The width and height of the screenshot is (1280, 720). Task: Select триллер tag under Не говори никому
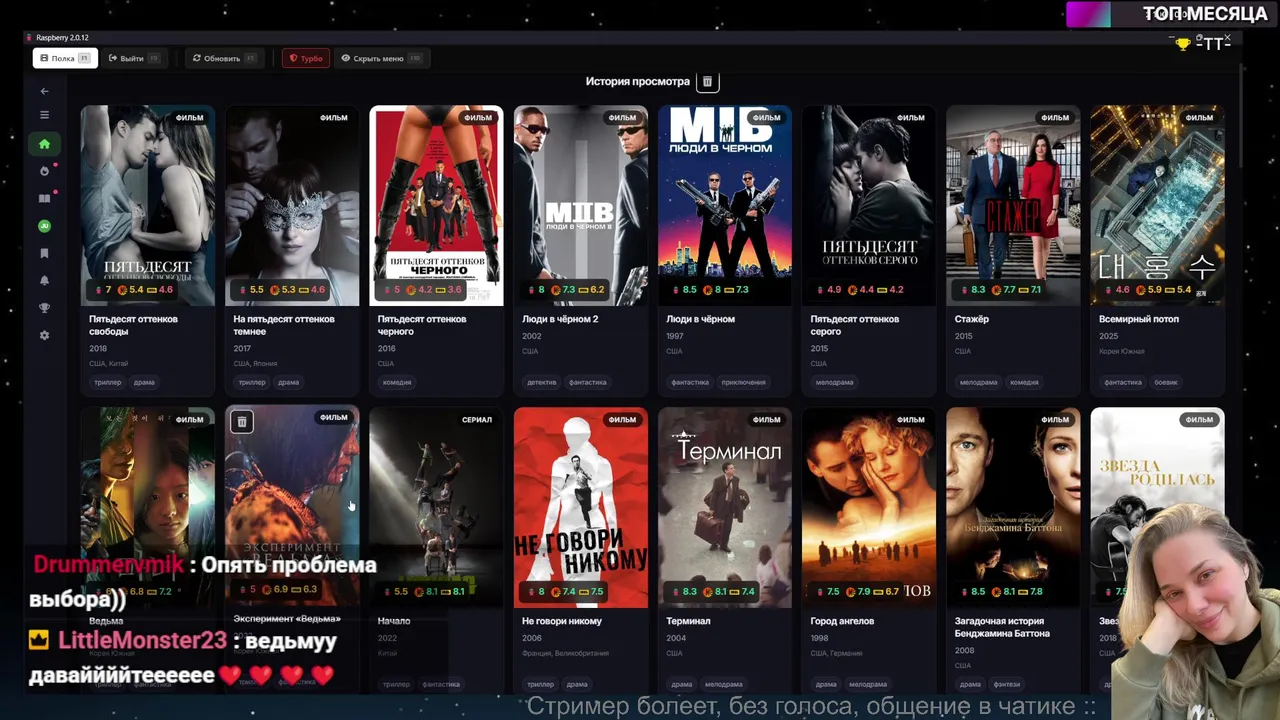click(x=540, y=684)
